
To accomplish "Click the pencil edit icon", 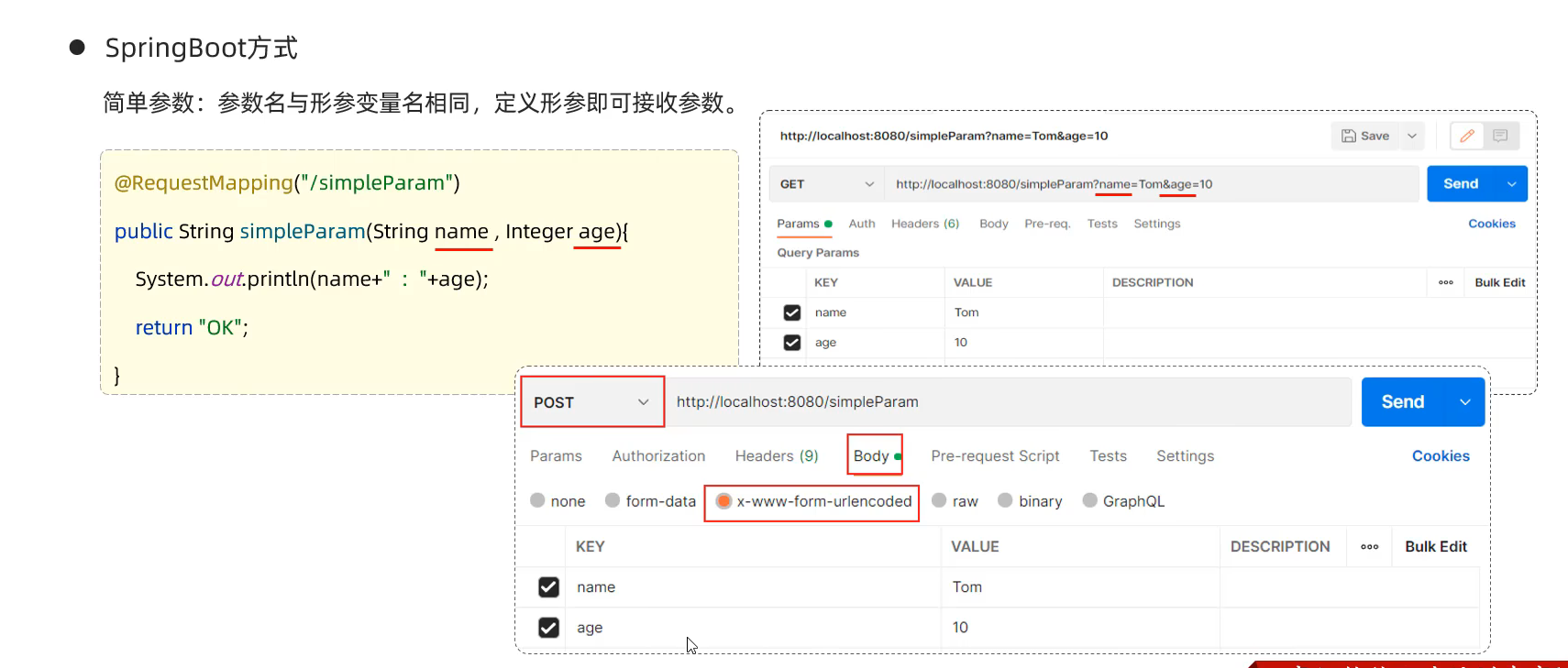I will point(1467,136).
